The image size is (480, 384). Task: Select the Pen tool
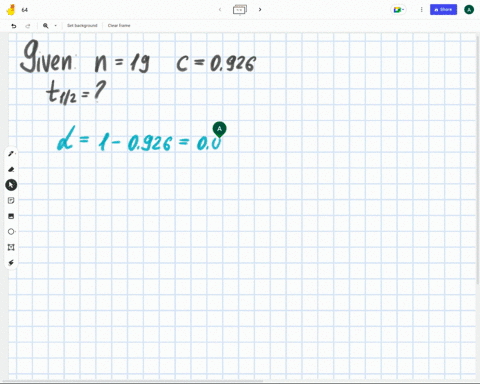tap(11, 154)
